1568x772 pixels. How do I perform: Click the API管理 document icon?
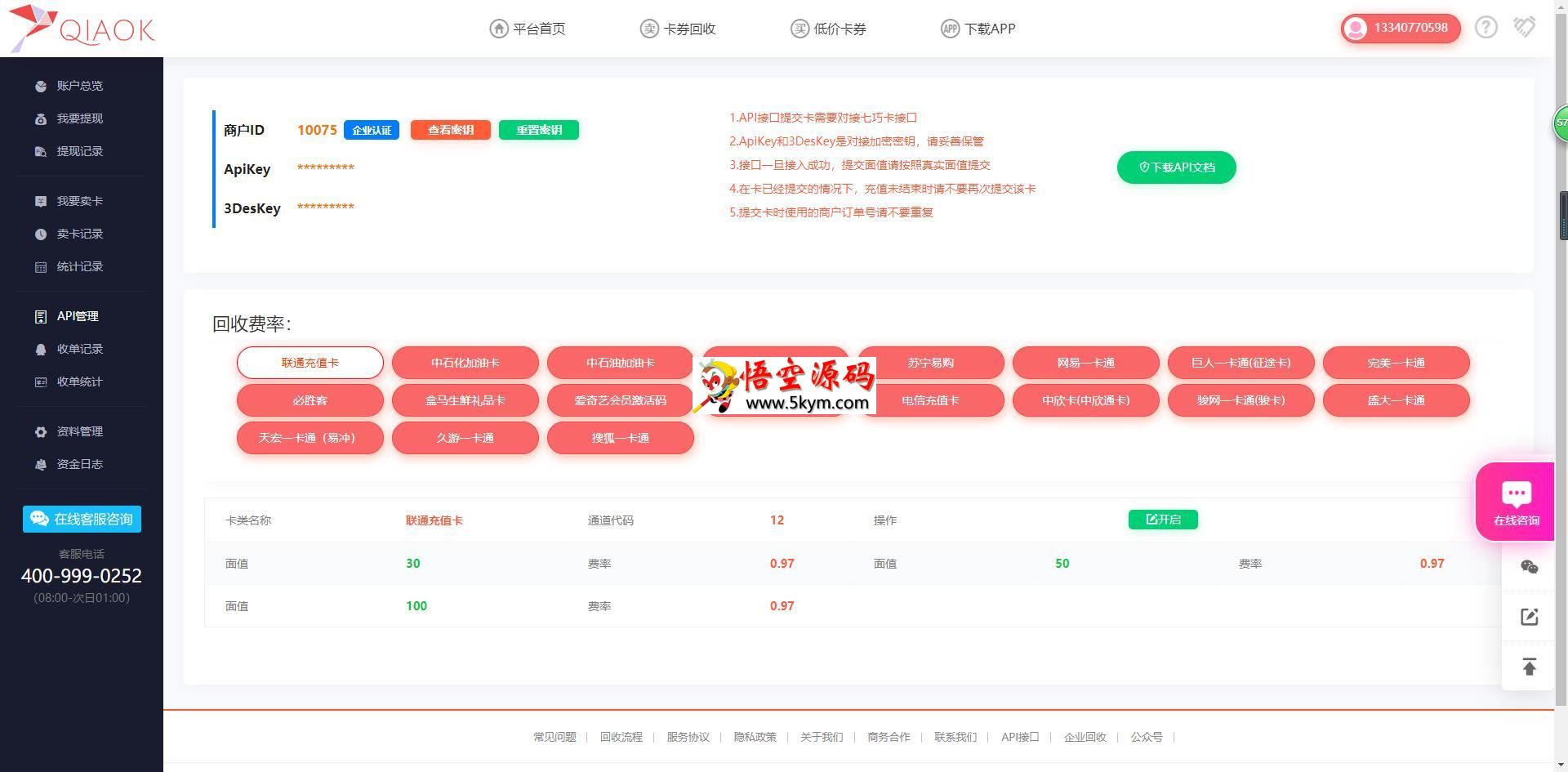click(41, 316)
